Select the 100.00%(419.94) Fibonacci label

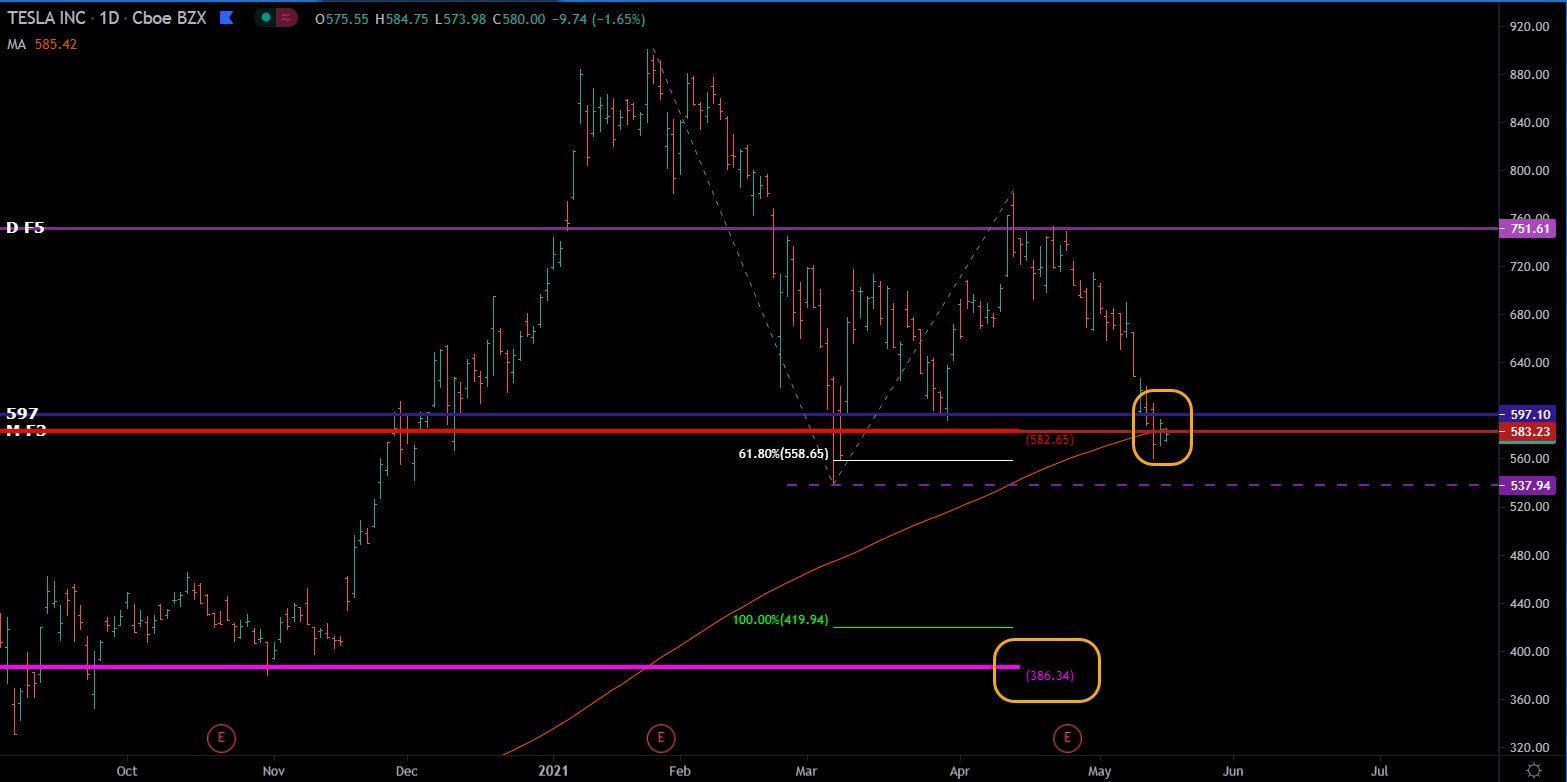tap(781, 620)
